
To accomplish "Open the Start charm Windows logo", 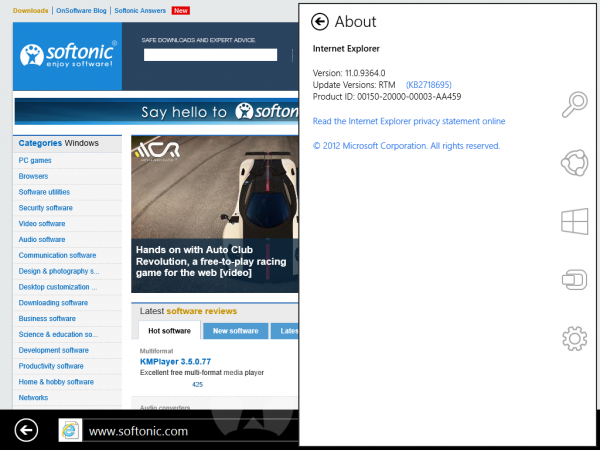I will click(574, 221).
